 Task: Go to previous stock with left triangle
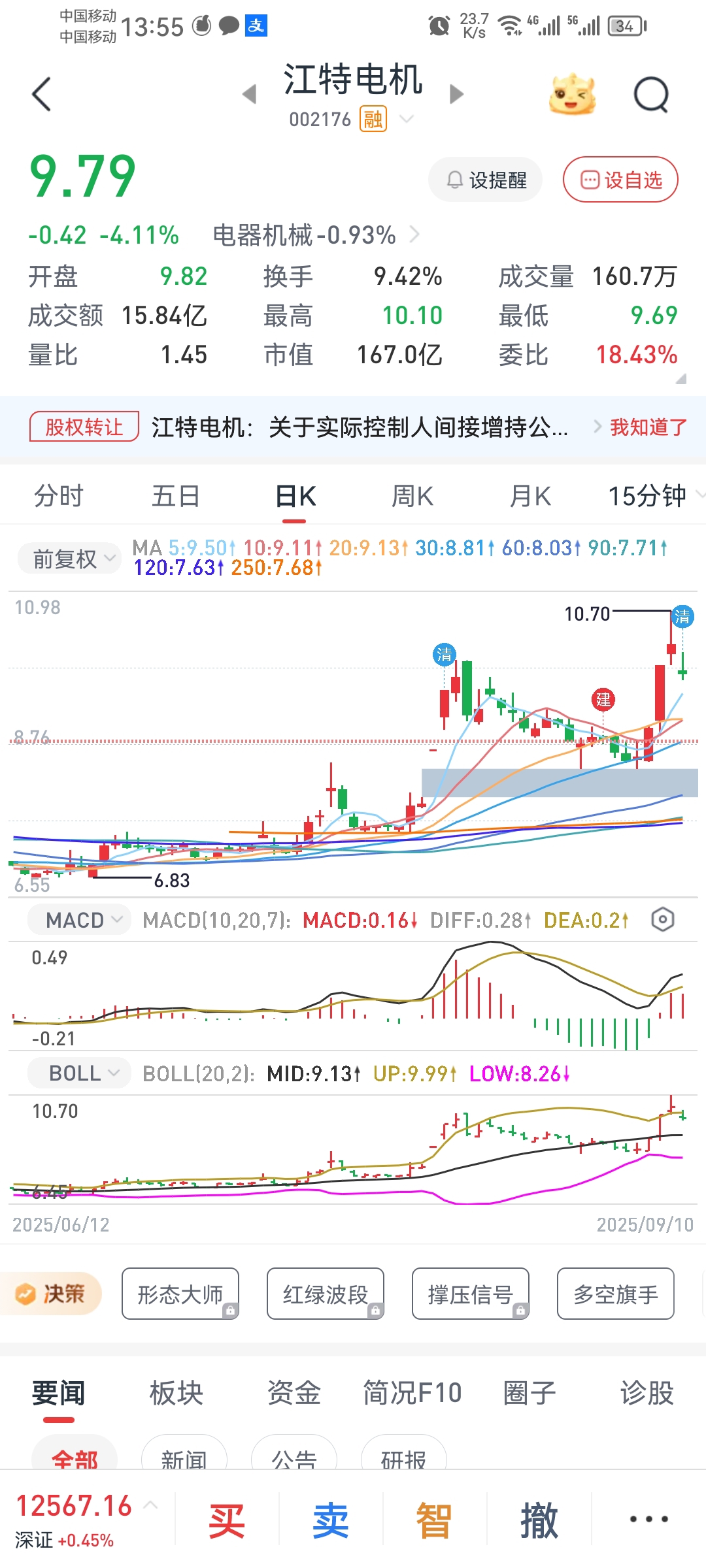249,94
